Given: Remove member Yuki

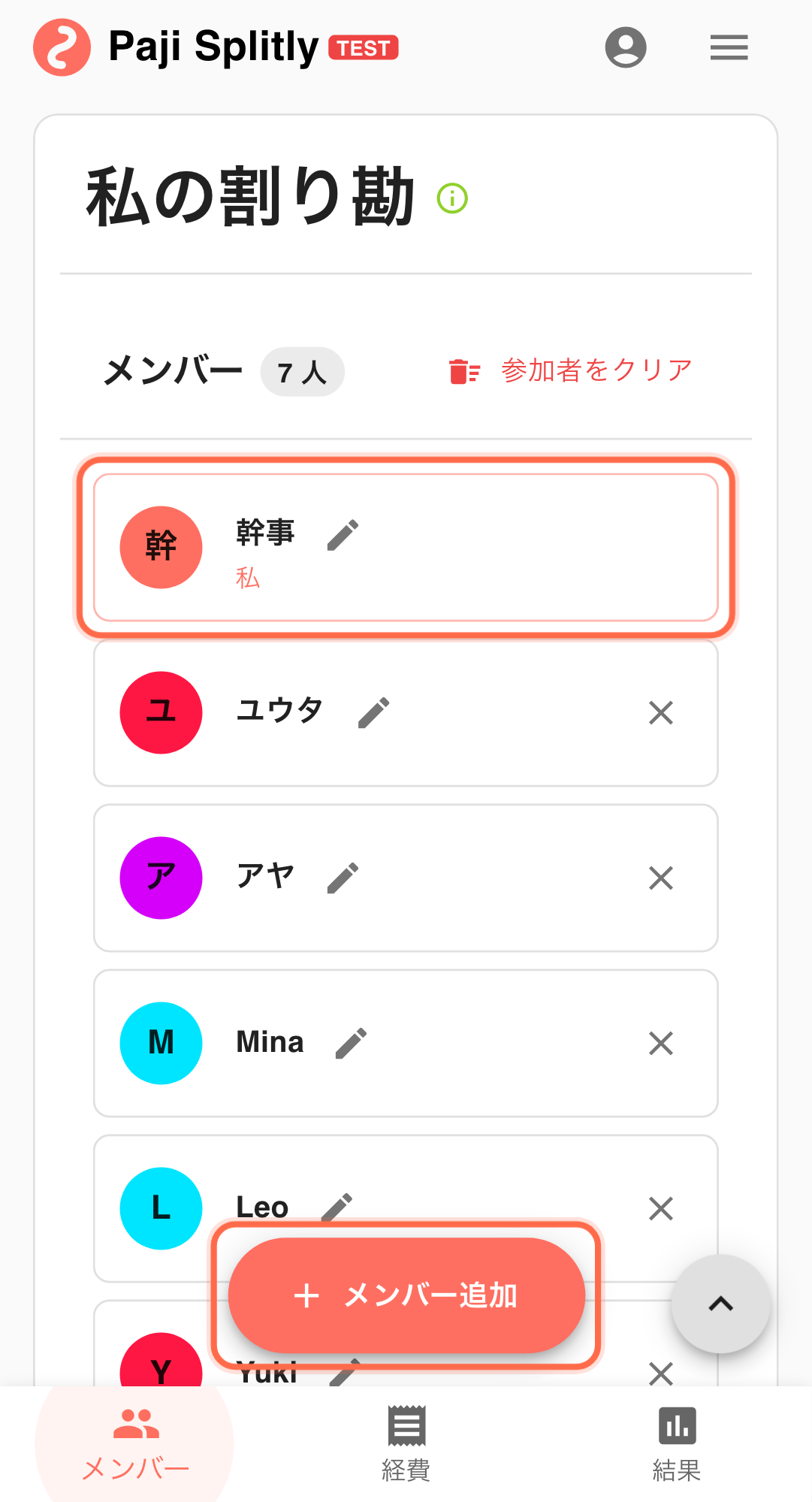Looking at the screenshot, I should tap(660, 1372).
